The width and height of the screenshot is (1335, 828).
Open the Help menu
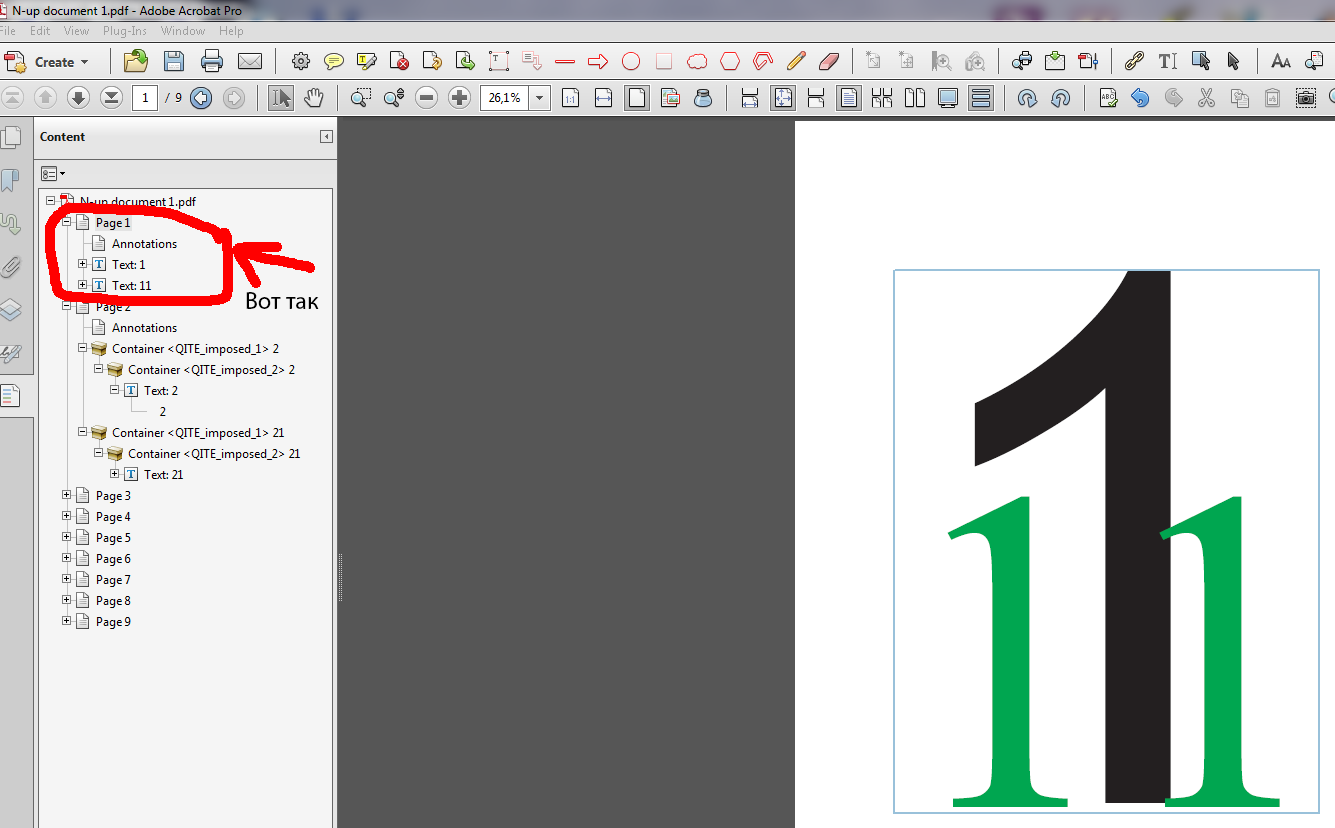coord(231,31)
